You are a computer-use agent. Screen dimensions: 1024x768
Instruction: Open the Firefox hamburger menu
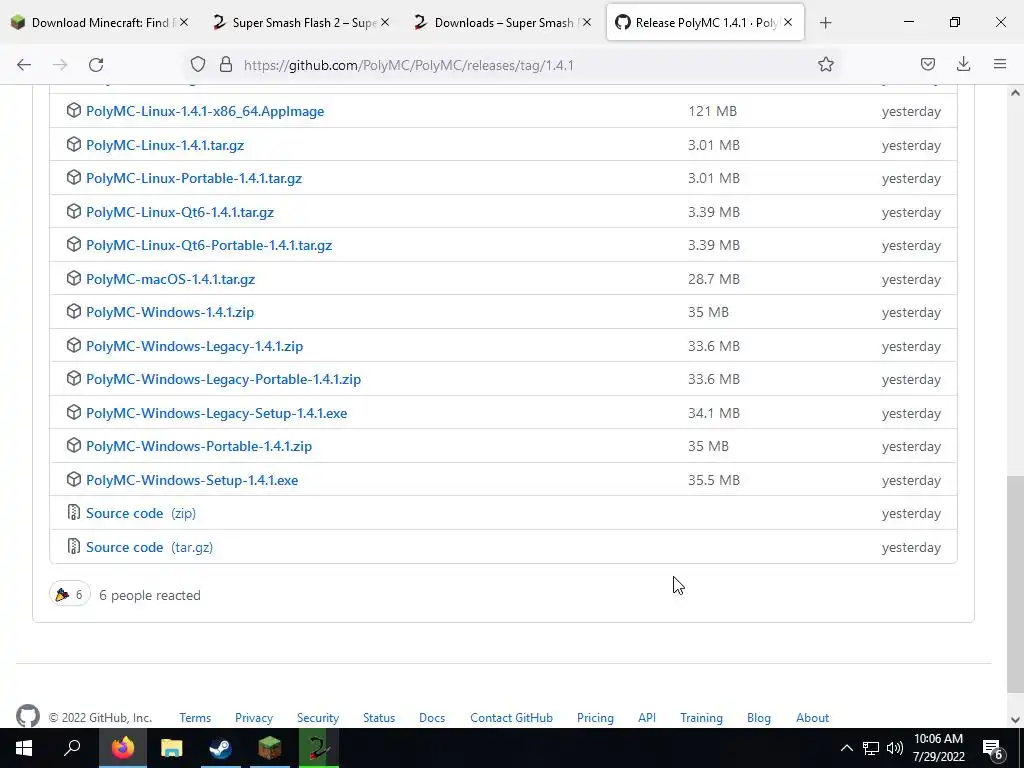pyautogui.click(x=1000, y=64)
